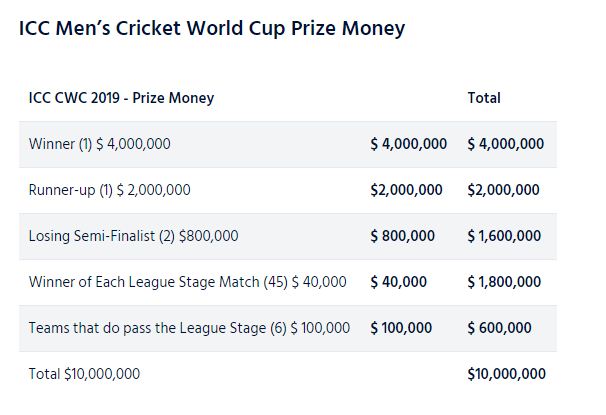The height and width of the screenshot is (415, 606).
Task: Click the $ 40,000 league match amount
Action: [x=398, y=282]
